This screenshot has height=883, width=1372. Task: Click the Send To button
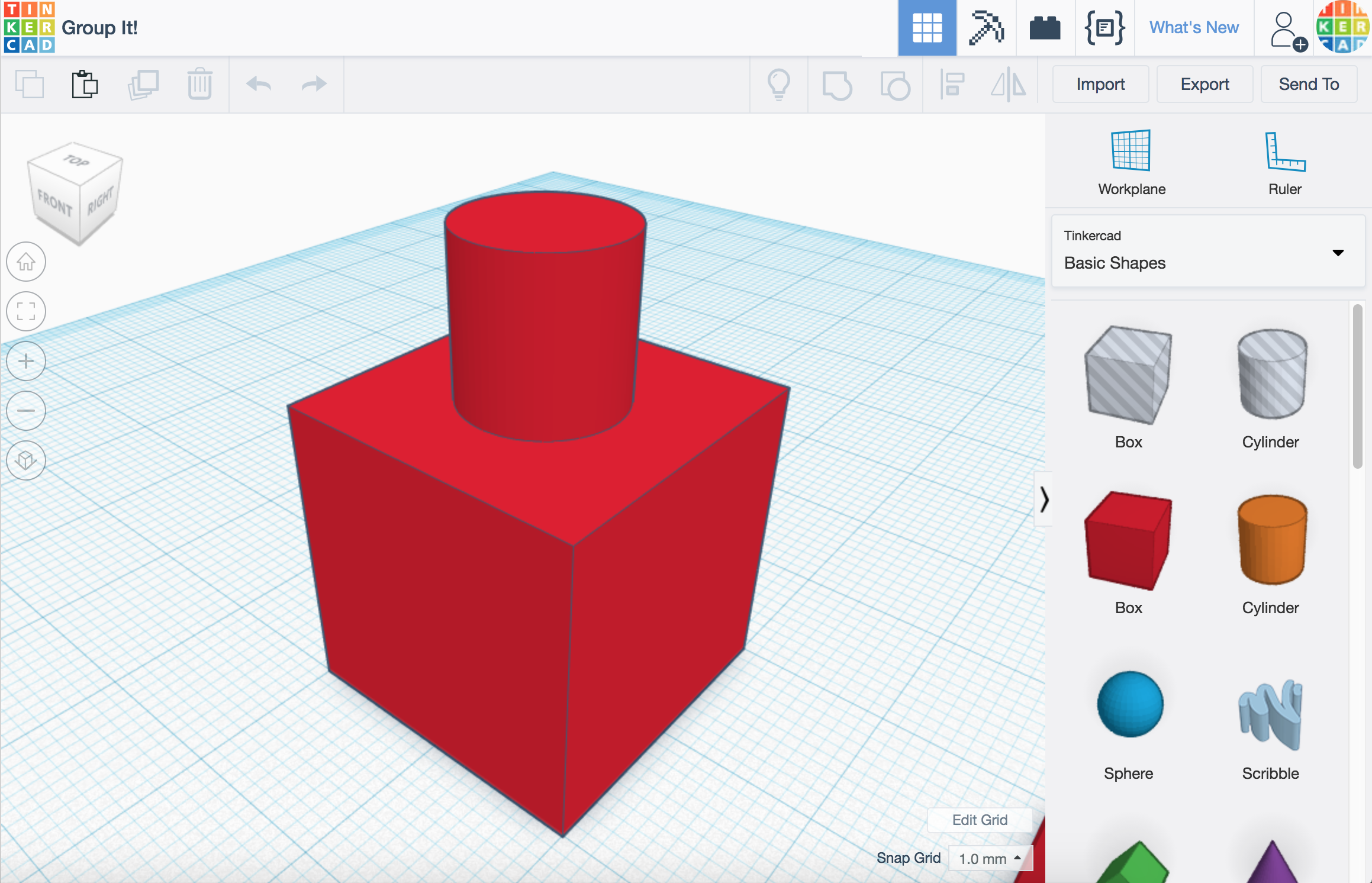1309,85
